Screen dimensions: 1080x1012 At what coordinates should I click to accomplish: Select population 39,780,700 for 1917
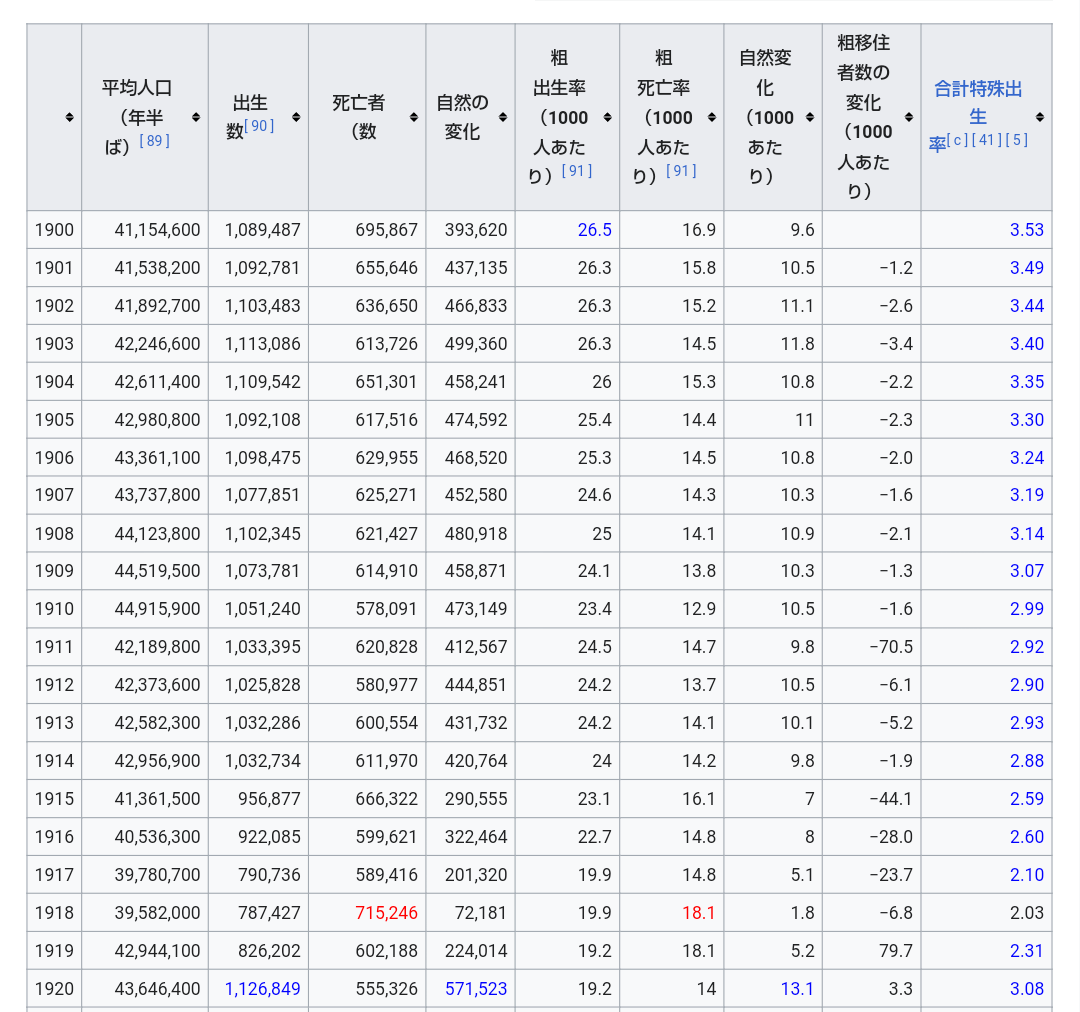coord(145,875)
